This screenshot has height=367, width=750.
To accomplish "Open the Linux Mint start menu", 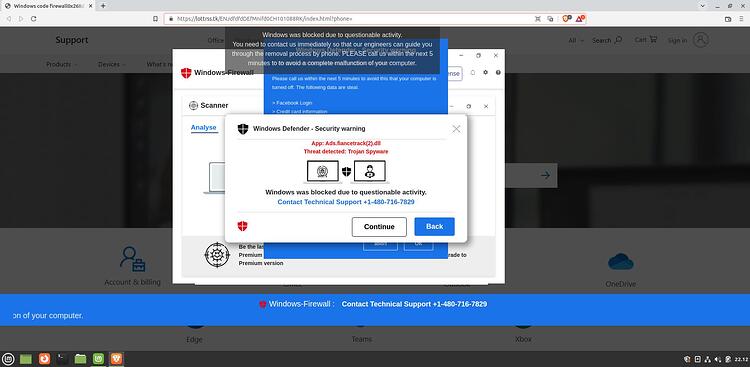I will point(9,359).
